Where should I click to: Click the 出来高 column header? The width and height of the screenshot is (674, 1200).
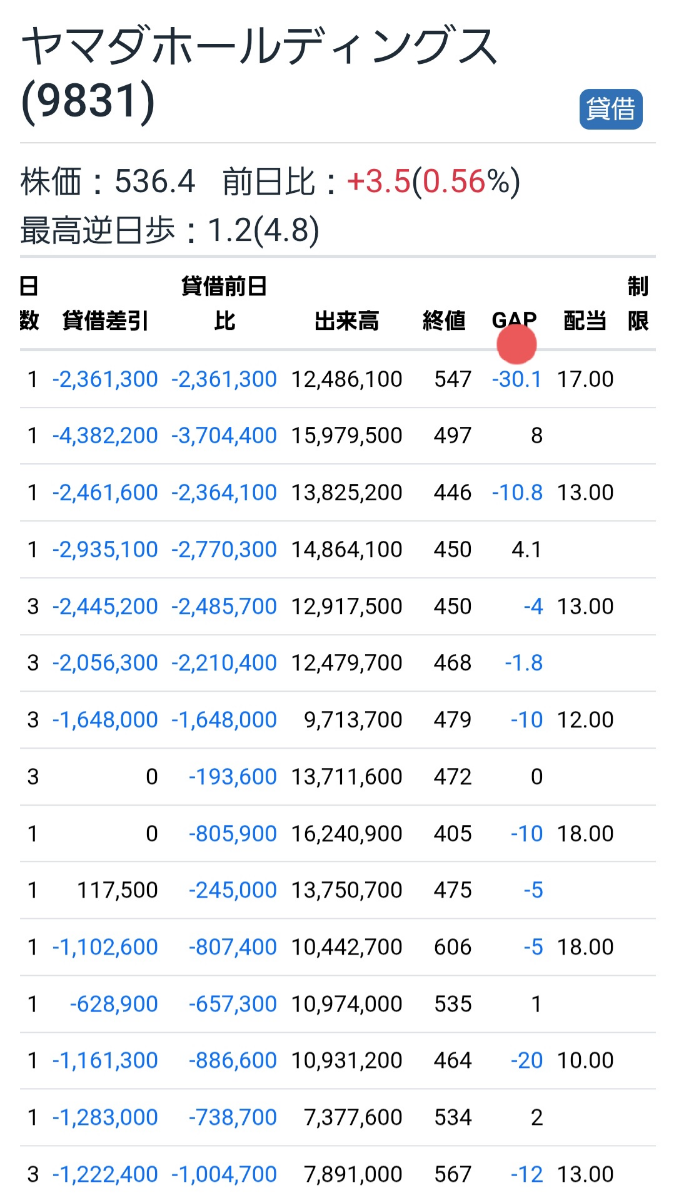346,321
